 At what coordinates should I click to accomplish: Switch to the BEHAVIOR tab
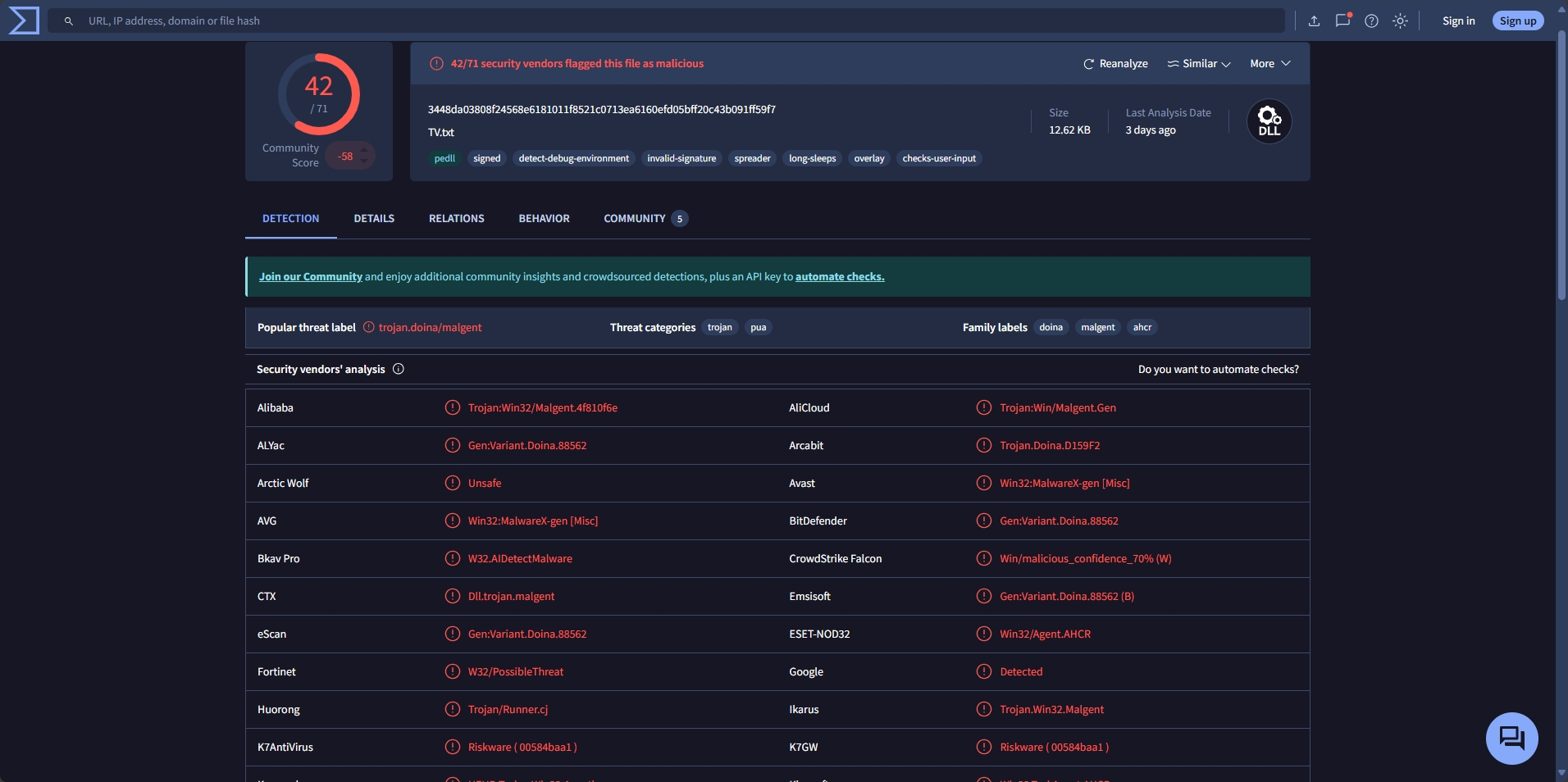[543, 218]
